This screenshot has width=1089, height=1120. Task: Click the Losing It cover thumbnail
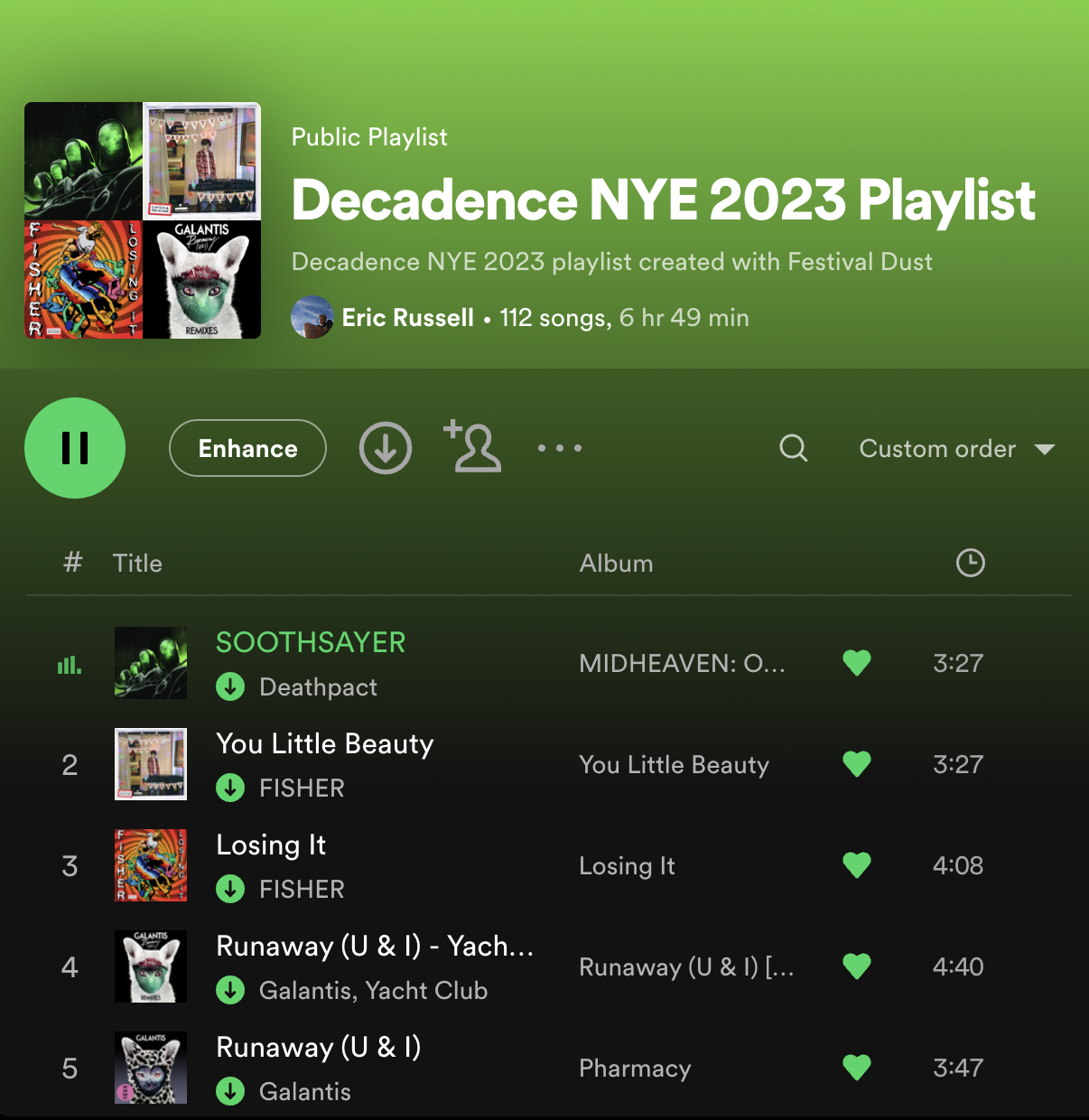[x=151, y=865]
